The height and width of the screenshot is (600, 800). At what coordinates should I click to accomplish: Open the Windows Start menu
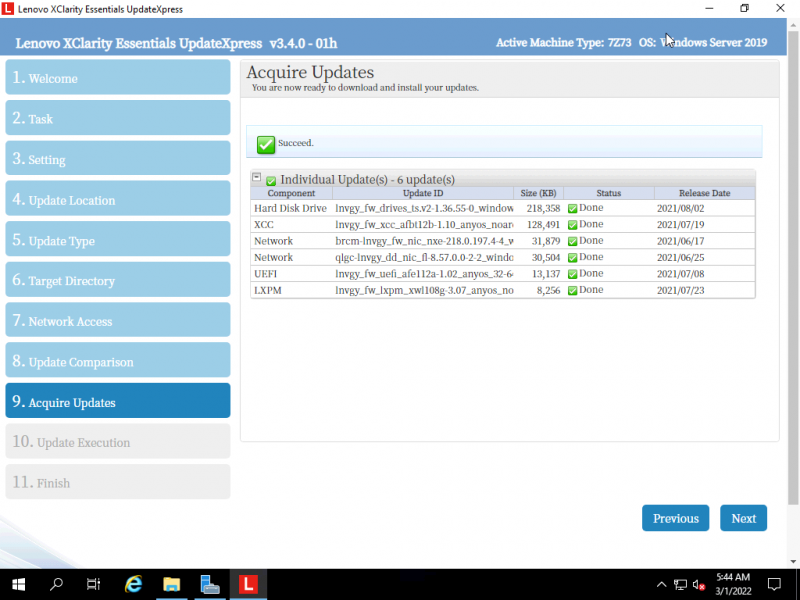coord(18,584)
